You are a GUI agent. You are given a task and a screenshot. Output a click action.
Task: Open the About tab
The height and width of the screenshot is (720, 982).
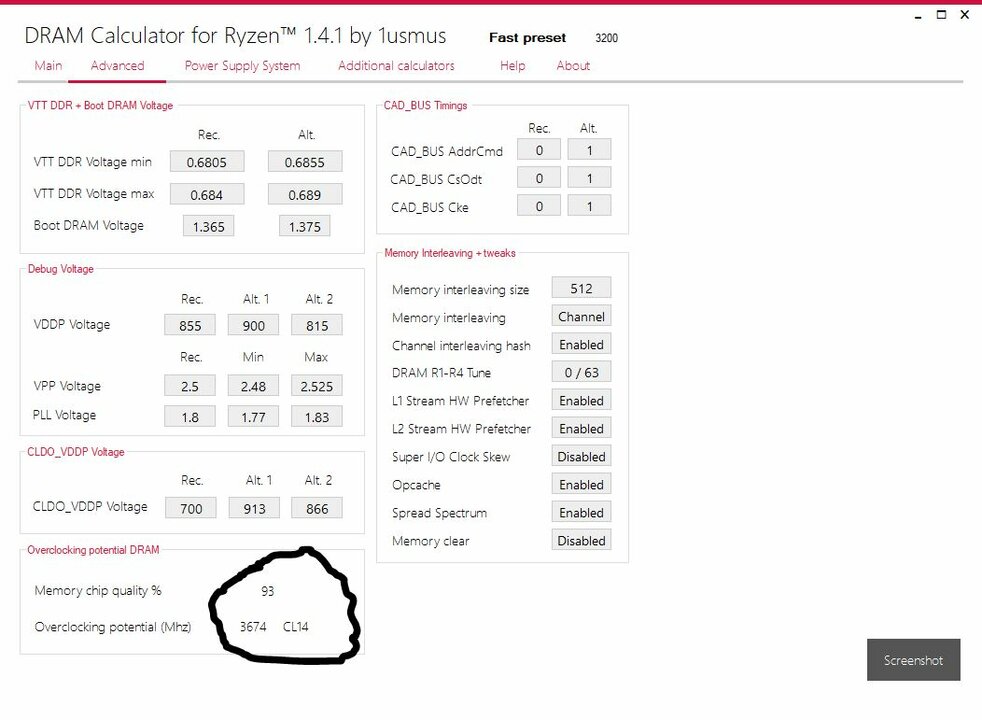(x=573, y=66)
